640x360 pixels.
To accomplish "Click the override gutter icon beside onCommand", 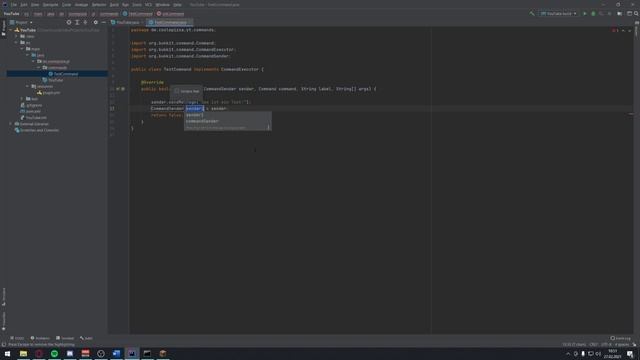I will (x=118, y=89).
